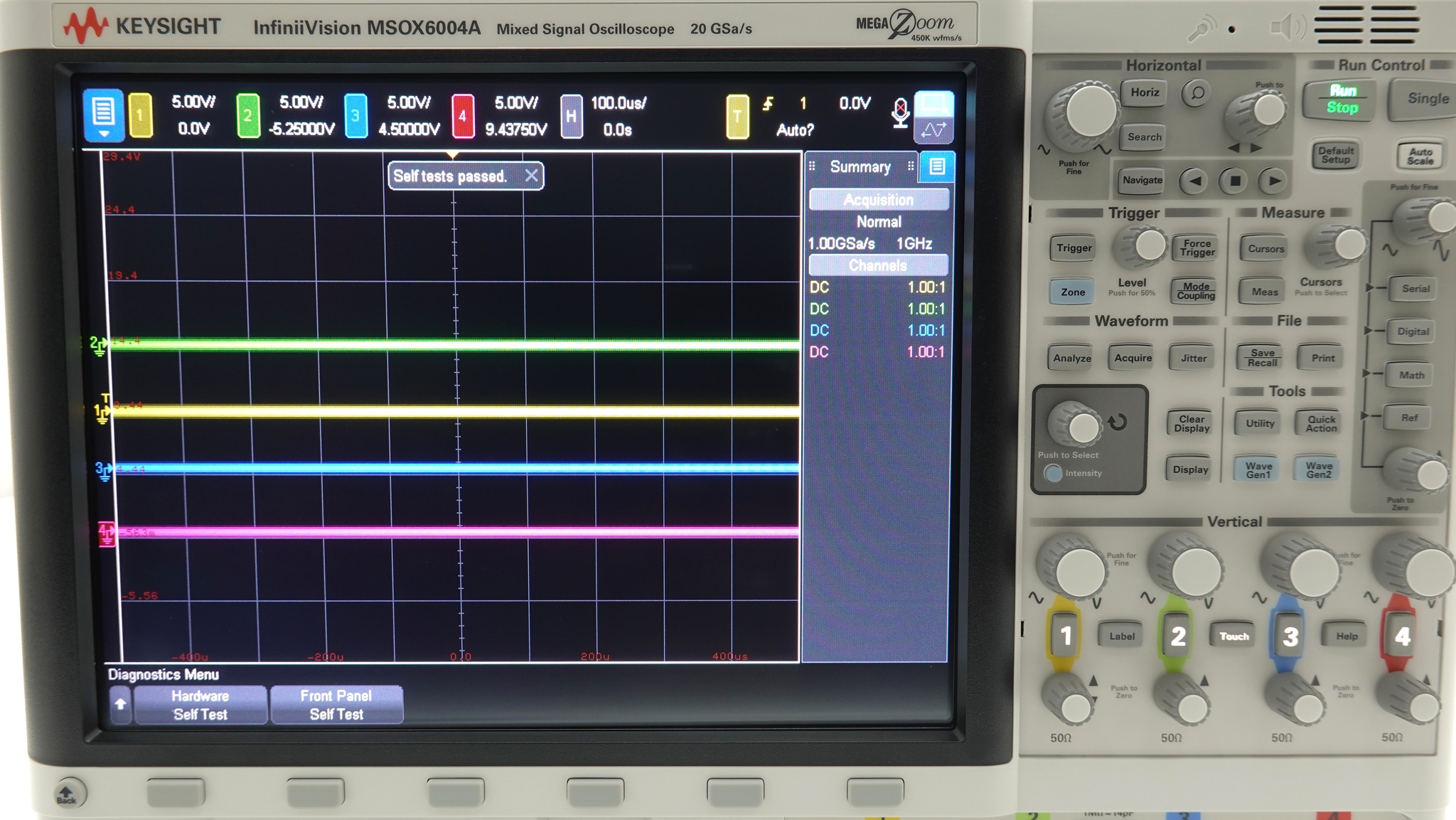
Task: Tap the H horizontal timebase badge
Action: click(571, 116)
